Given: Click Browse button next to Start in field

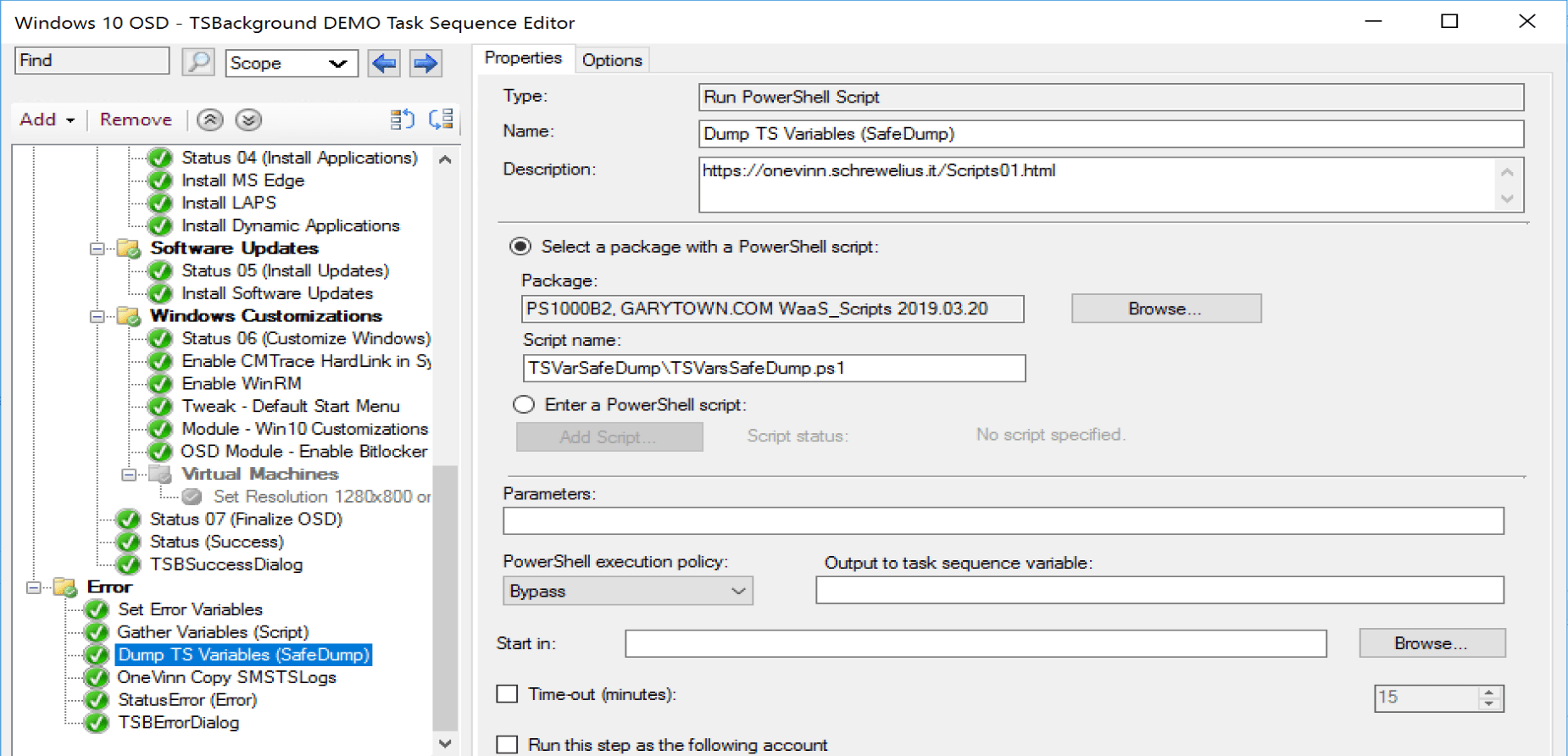Looking at the screenshot, I should coord(1432,643).
